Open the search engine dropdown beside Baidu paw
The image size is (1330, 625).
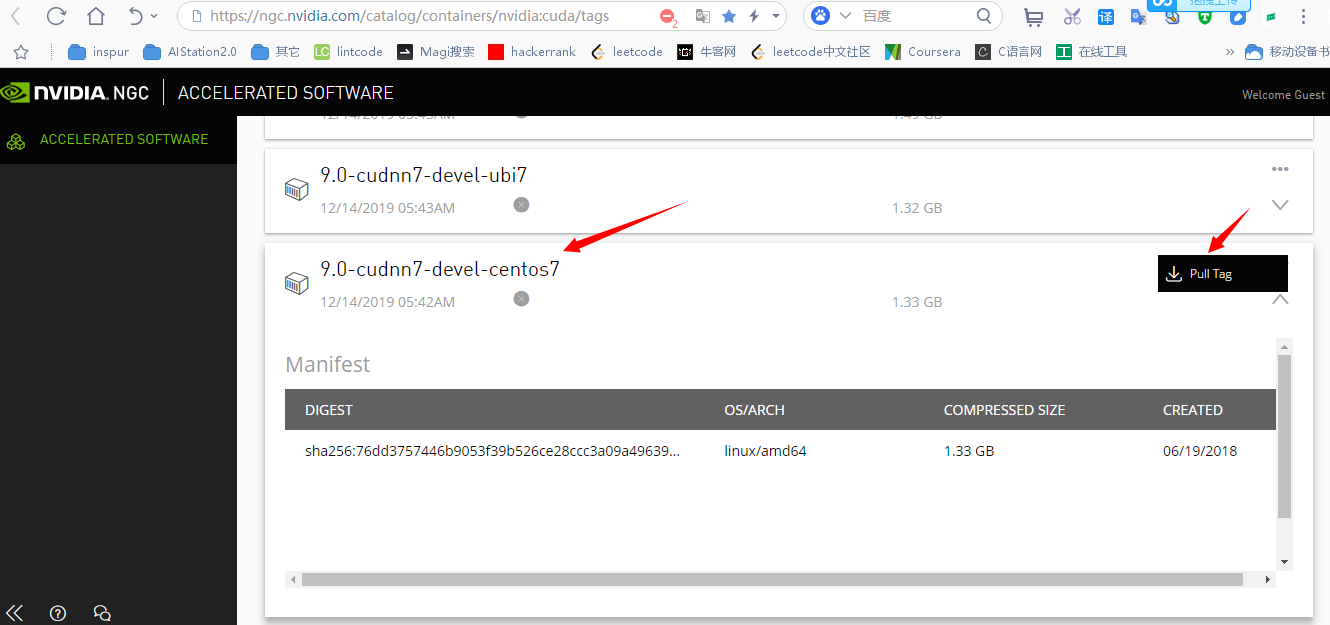click(845, 16)
